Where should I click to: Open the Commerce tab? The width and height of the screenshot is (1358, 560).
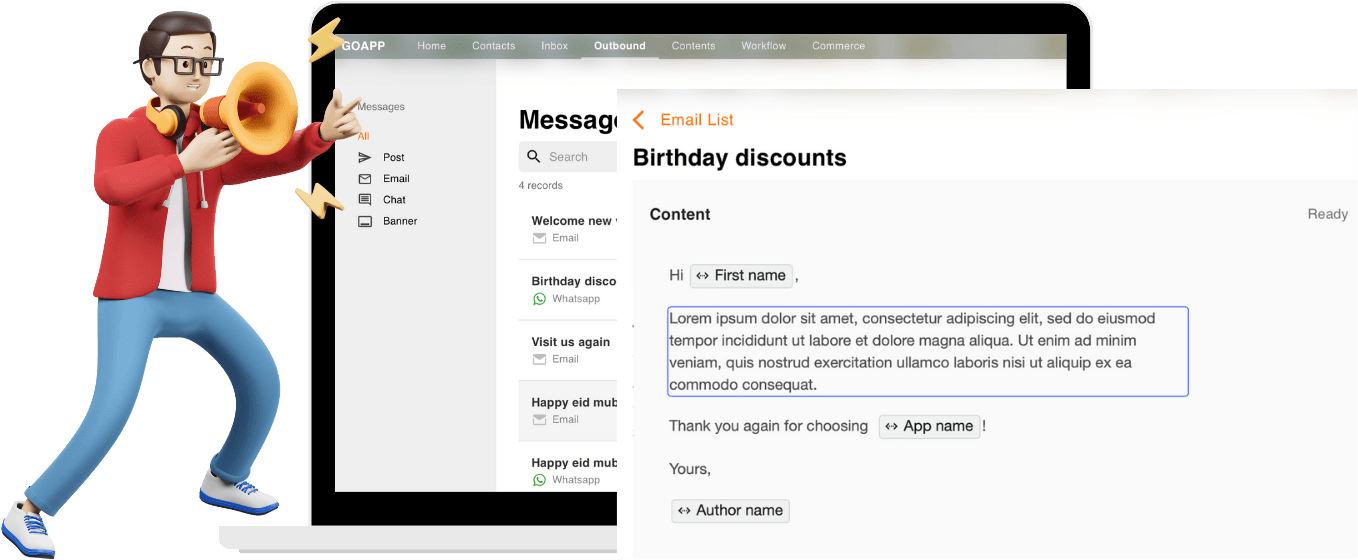pyautogui.click(x=839, y=46)
